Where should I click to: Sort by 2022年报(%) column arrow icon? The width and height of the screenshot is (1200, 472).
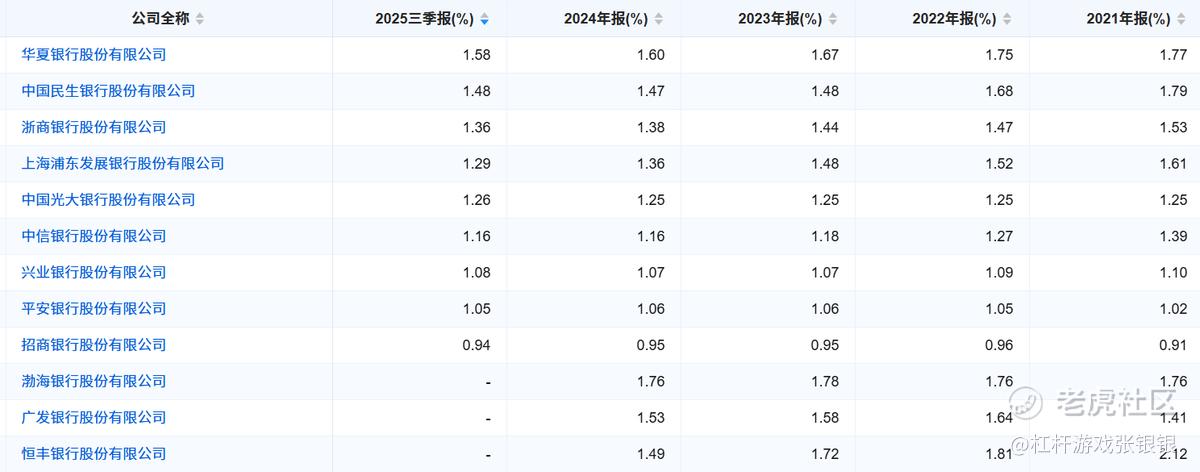(x=1007, y=19)
